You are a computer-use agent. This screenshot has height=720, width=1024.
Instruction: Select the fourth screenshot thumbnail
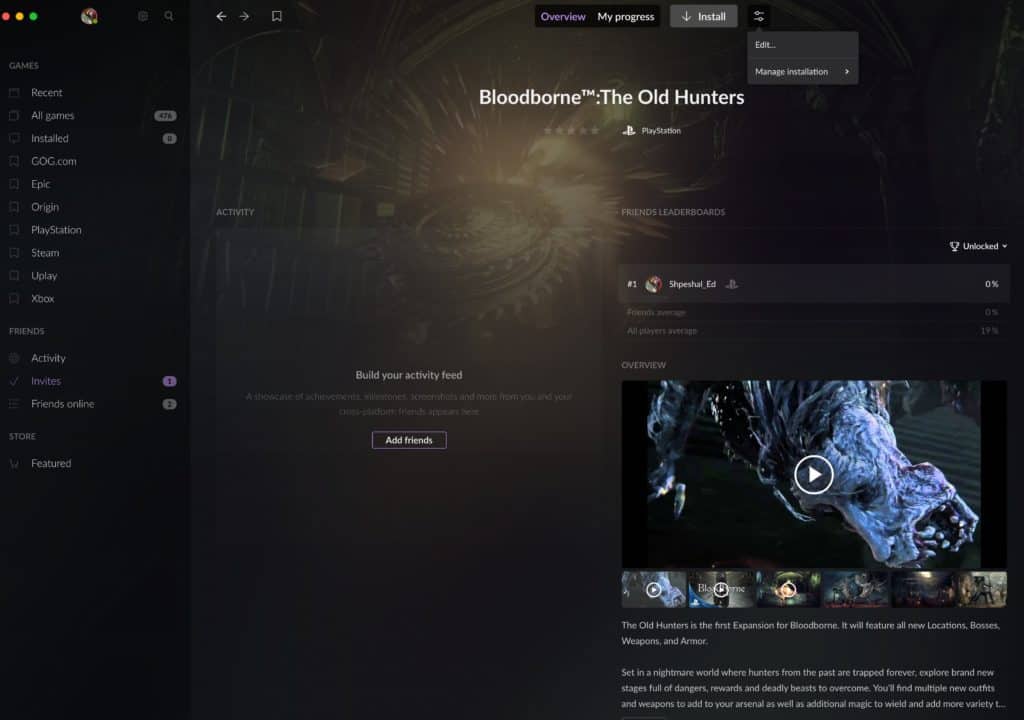pos(856,589)
